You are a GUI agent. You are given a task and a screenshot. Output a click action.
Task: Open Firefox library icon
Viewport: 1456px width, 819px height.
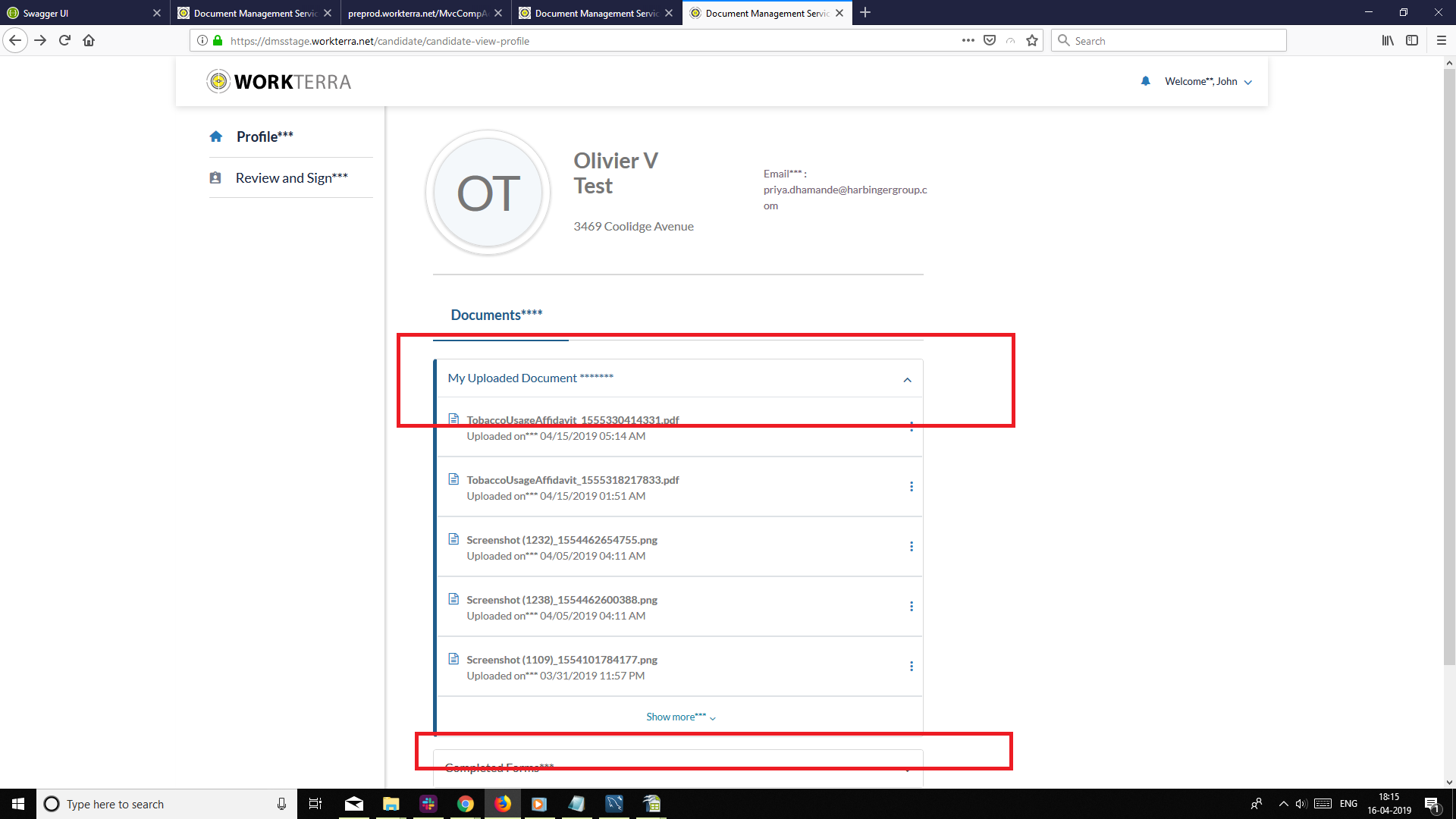click(1388, 40)
